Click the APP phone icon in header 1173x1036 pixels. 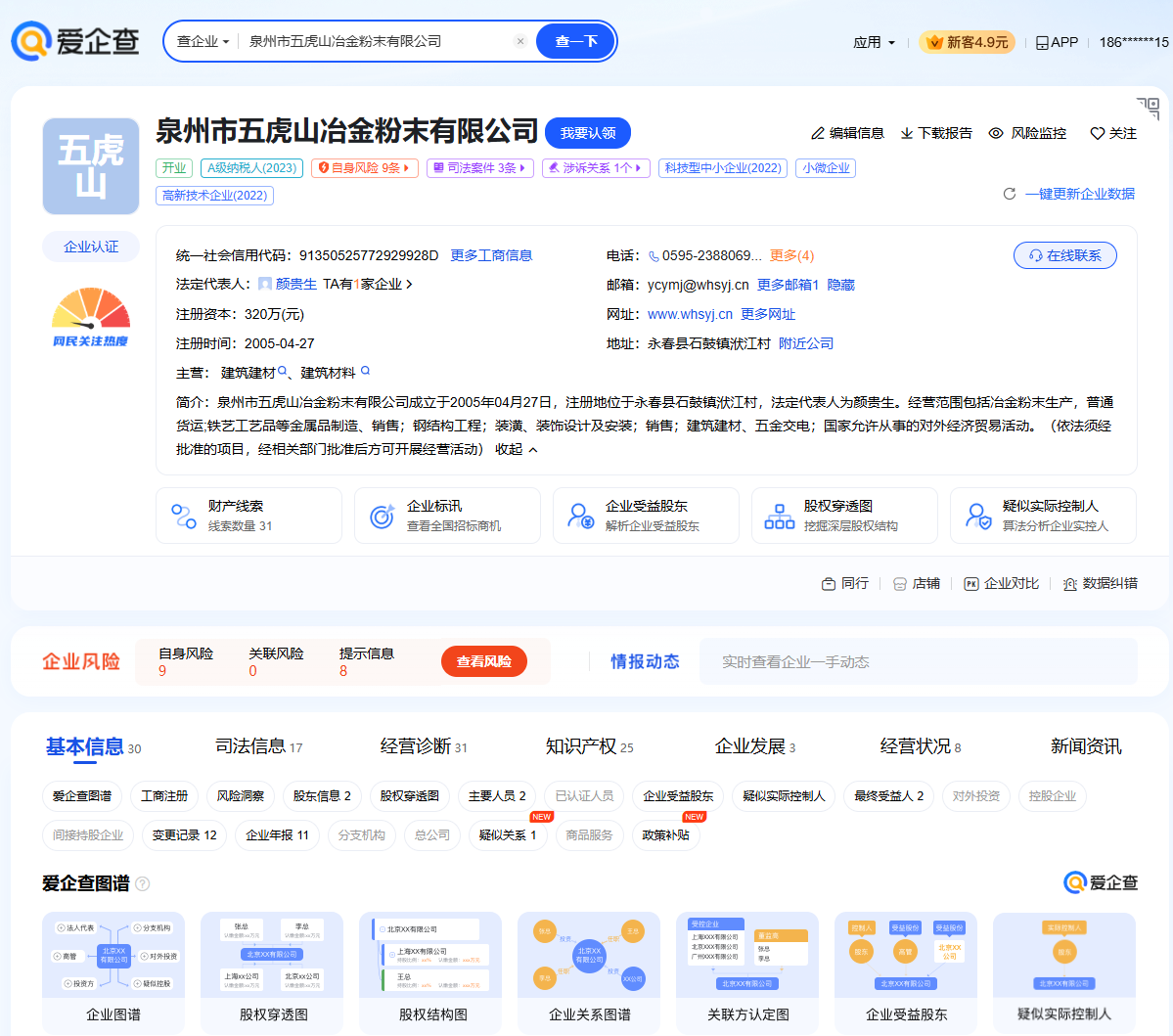tap(1042, 43)
